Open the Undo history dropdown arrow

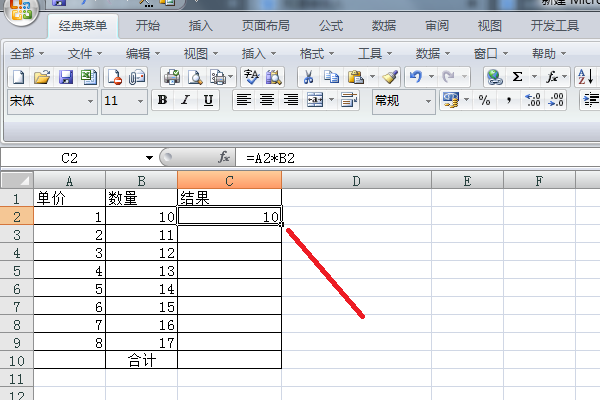pyautogui.click(x=431, y=77)
